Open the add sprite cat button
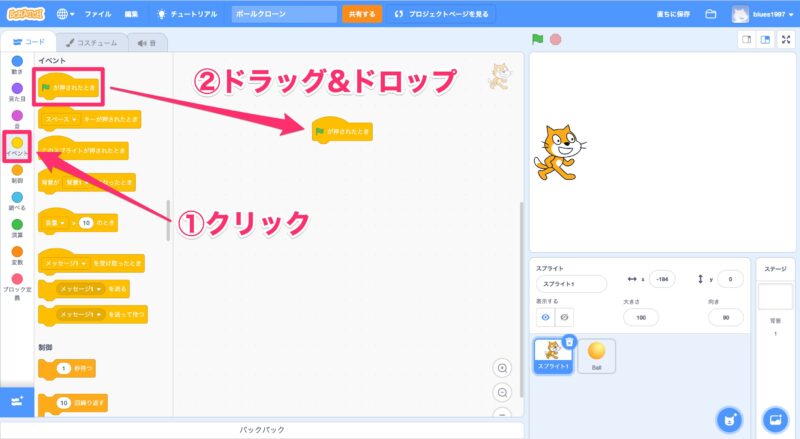Viewport: 800px width, 439px height. [730, 418]
